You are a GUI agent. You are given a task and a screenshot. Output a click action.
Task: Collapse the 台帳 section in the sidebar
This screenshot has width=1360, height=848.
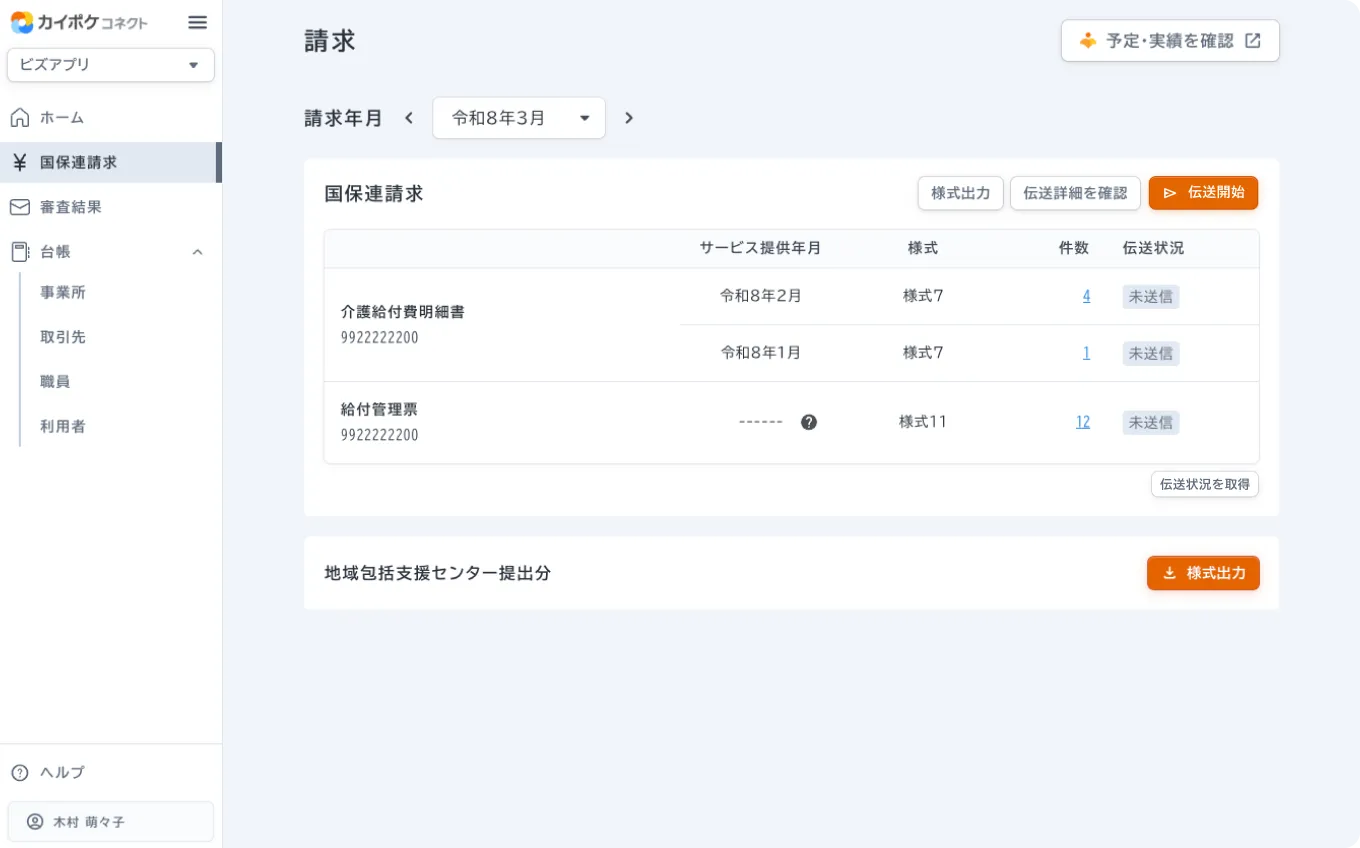[x=197, y=252]
